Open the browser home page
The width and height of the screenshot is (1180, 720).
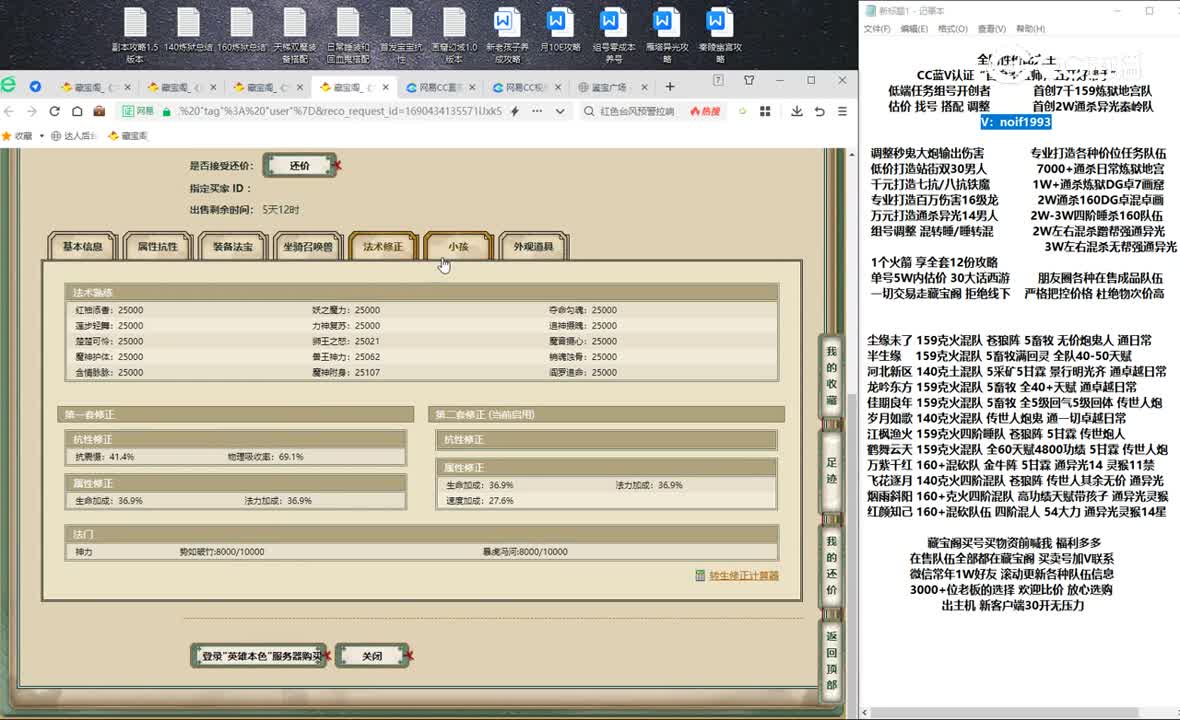77,111
